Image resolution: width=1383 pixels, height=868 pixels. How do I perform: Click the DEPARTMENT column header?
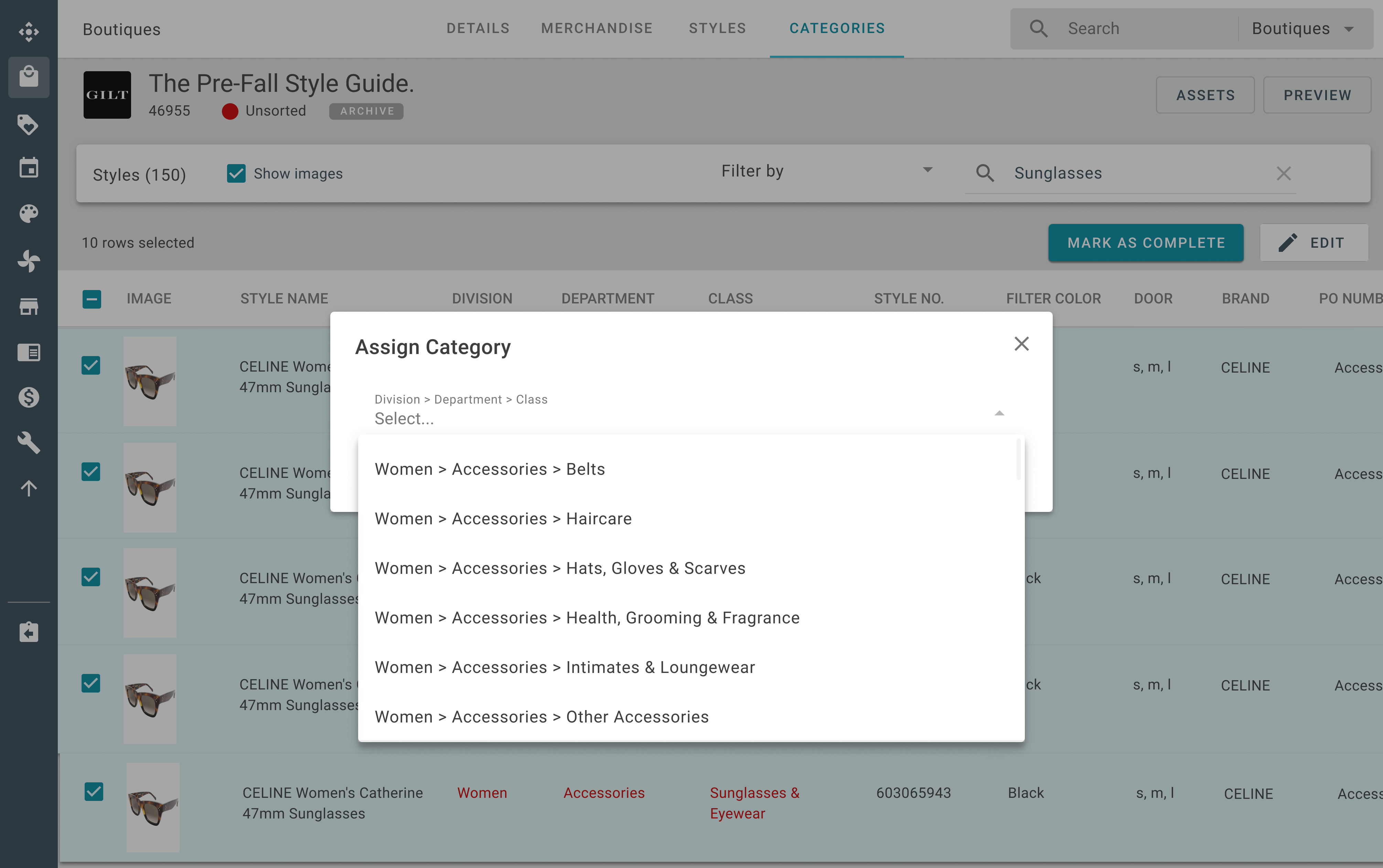click(x=608, y=299)
